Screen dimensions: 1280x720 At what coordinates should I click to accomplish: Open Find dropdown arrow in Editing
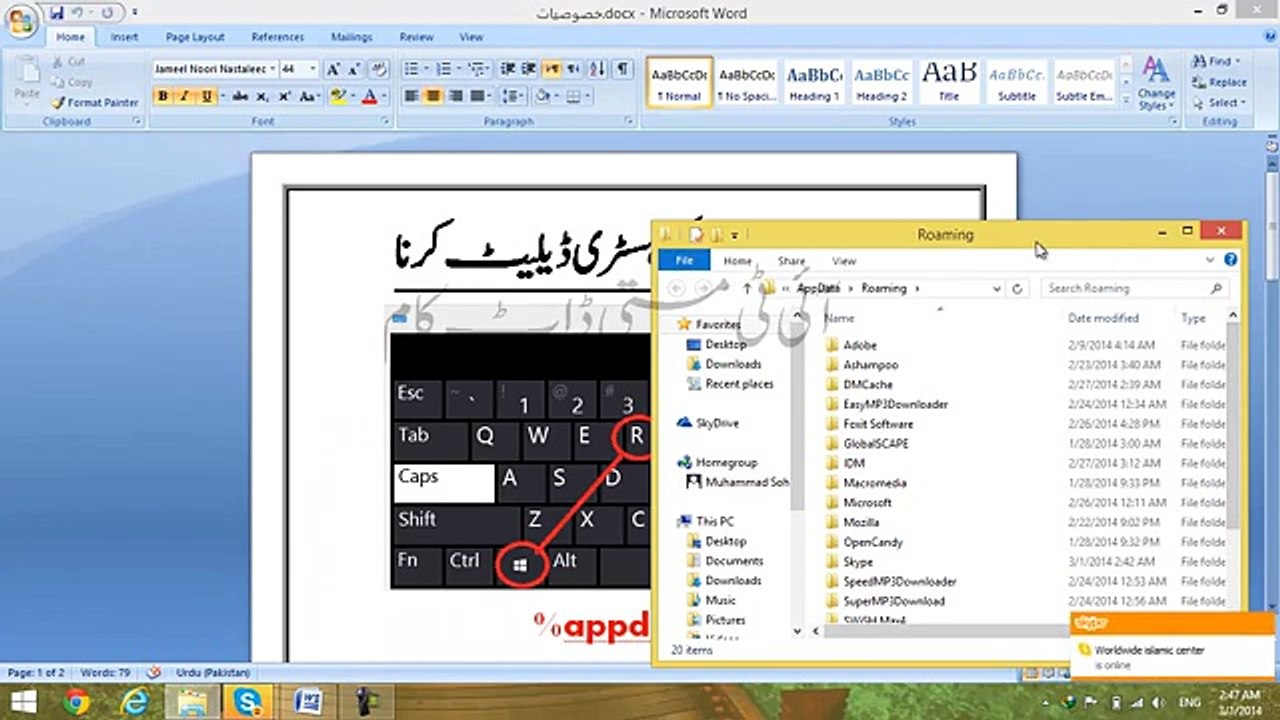click(x=1240, y=62)
